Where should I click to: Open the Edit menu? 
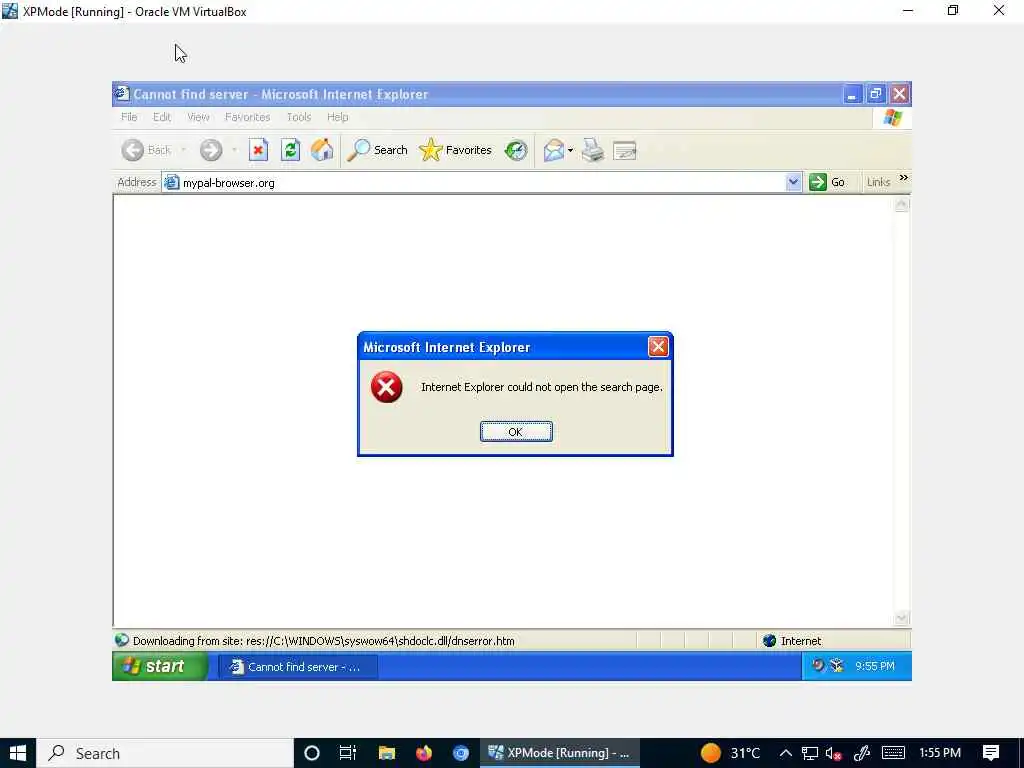coord(162,117)
